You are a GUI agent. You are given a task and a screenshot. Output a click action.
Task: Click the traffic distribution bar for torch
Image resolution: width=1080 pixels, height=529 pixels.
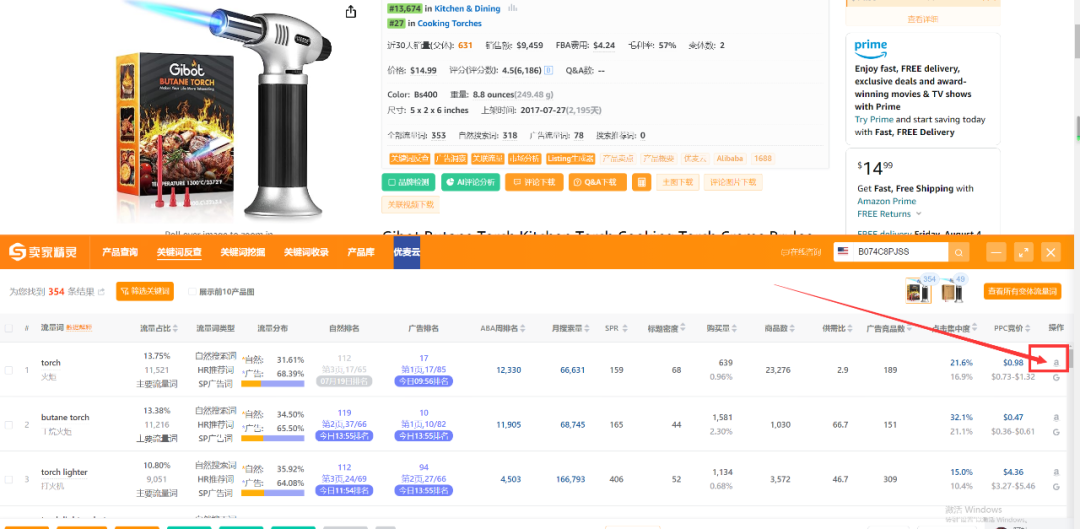click(273, 383)
